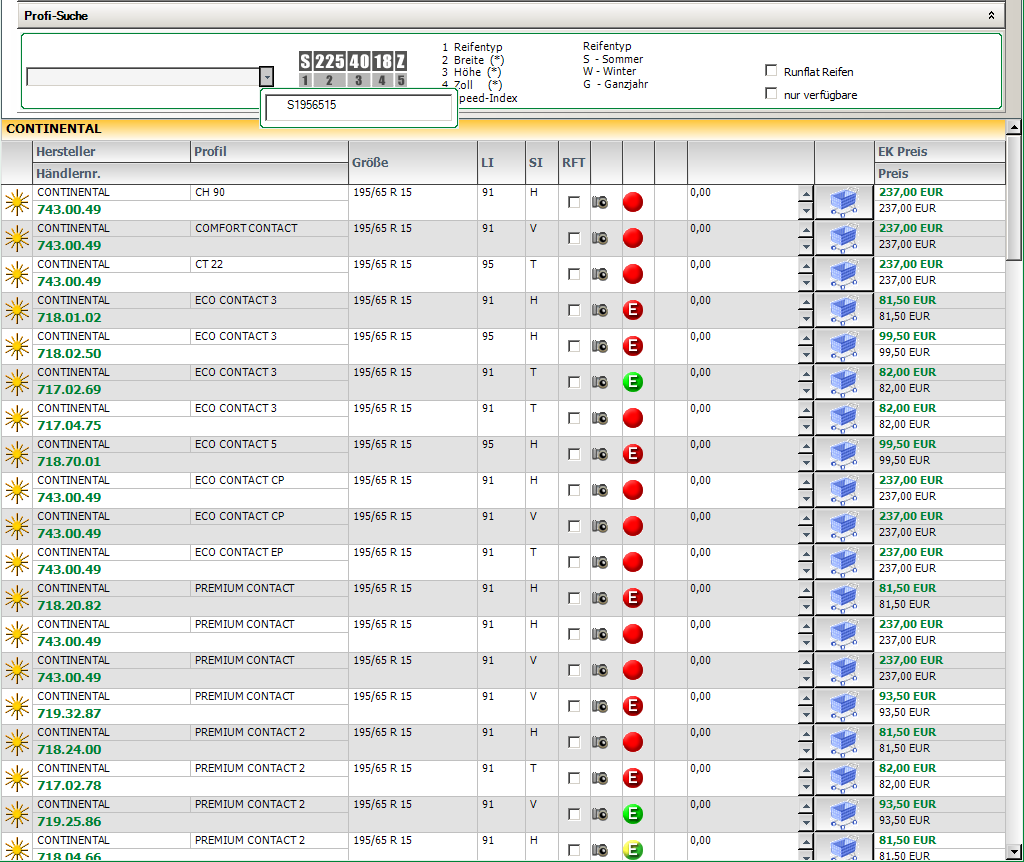
Task: Sort by Profil column header
Action: (269, 152)
